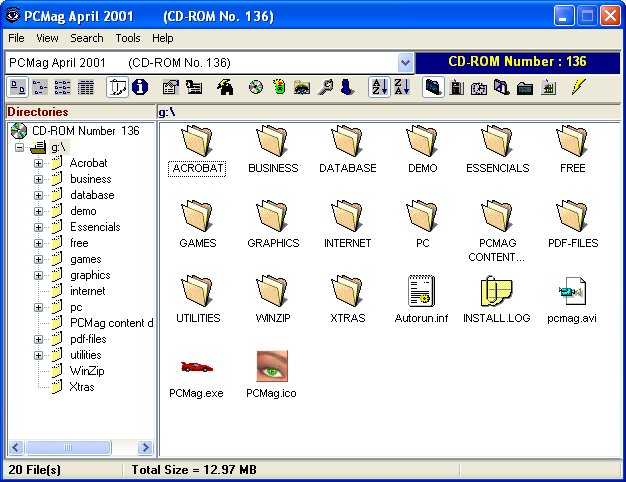The height and width of the screenshot is (482, 626).
Task: Select Xtras in directory tree
Action: 82,387
